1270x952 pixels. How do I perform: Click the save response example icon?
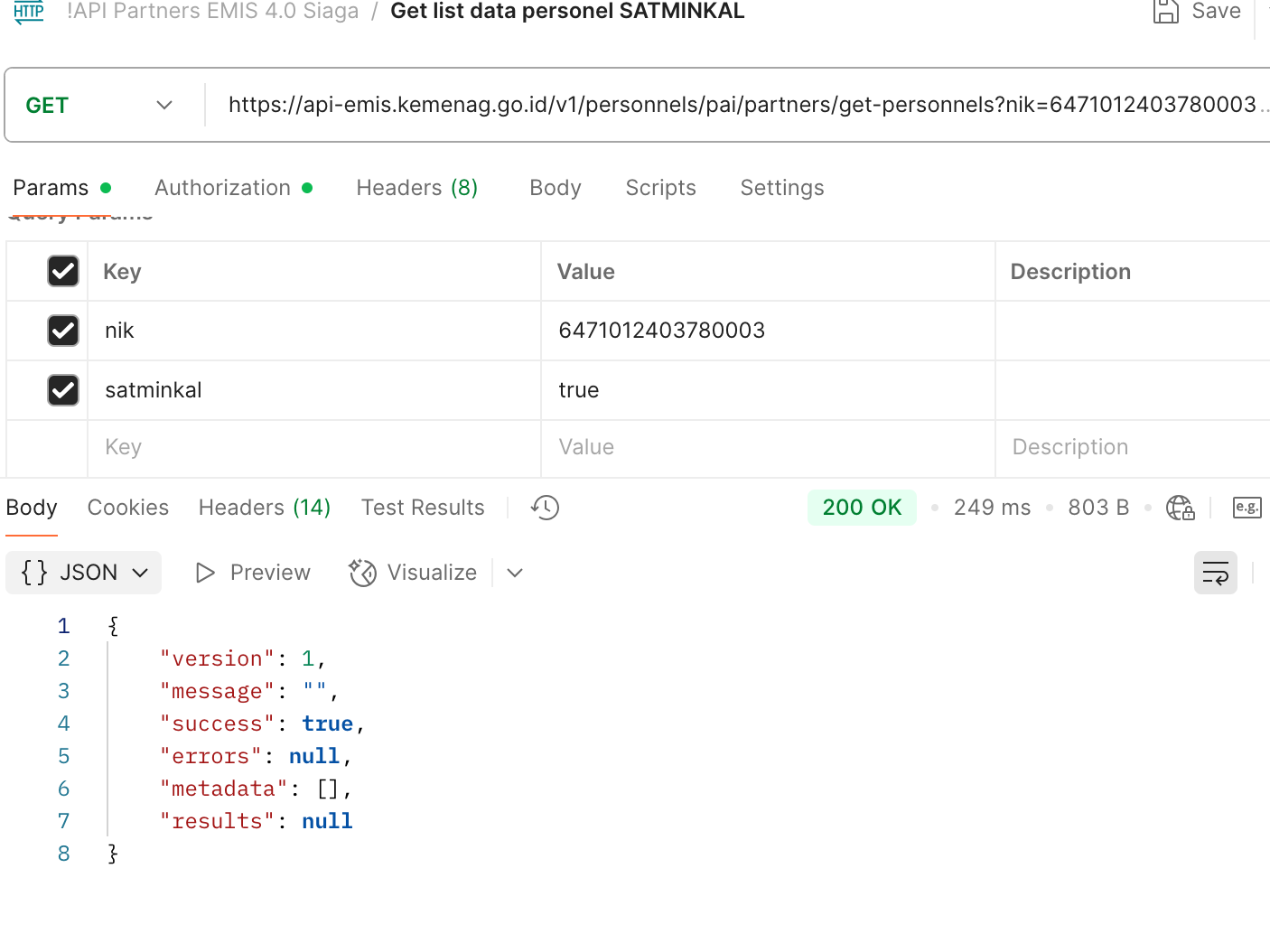point(1247,508)
